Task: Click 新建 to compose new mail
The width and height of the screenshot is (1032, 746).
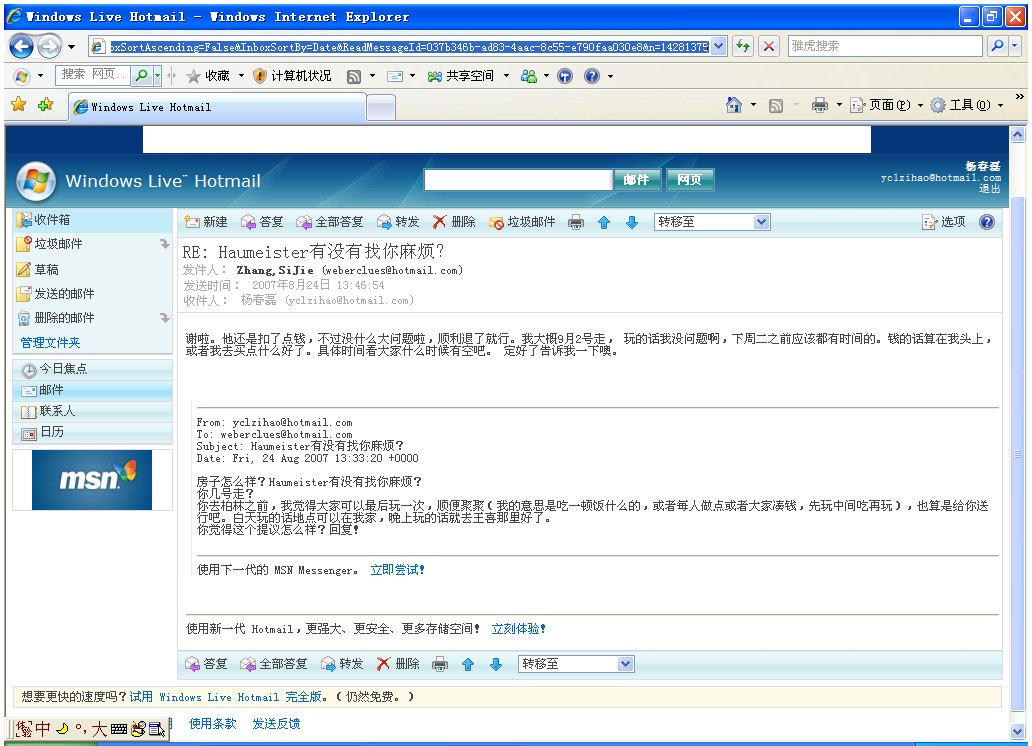Action: click(206, 222)
